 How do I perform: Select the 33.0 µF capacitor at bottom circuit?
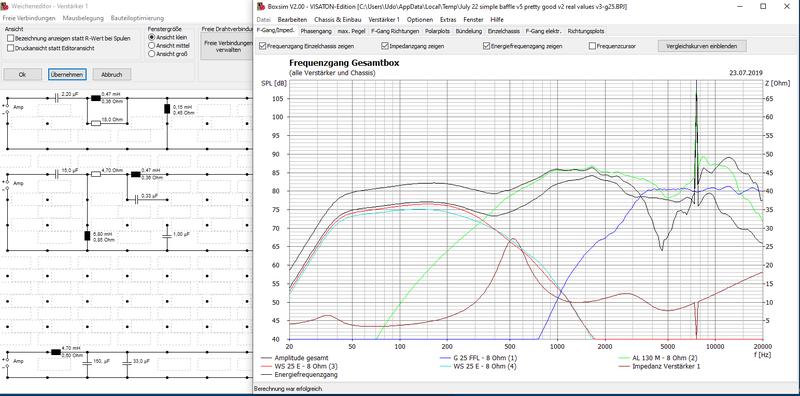127,362
